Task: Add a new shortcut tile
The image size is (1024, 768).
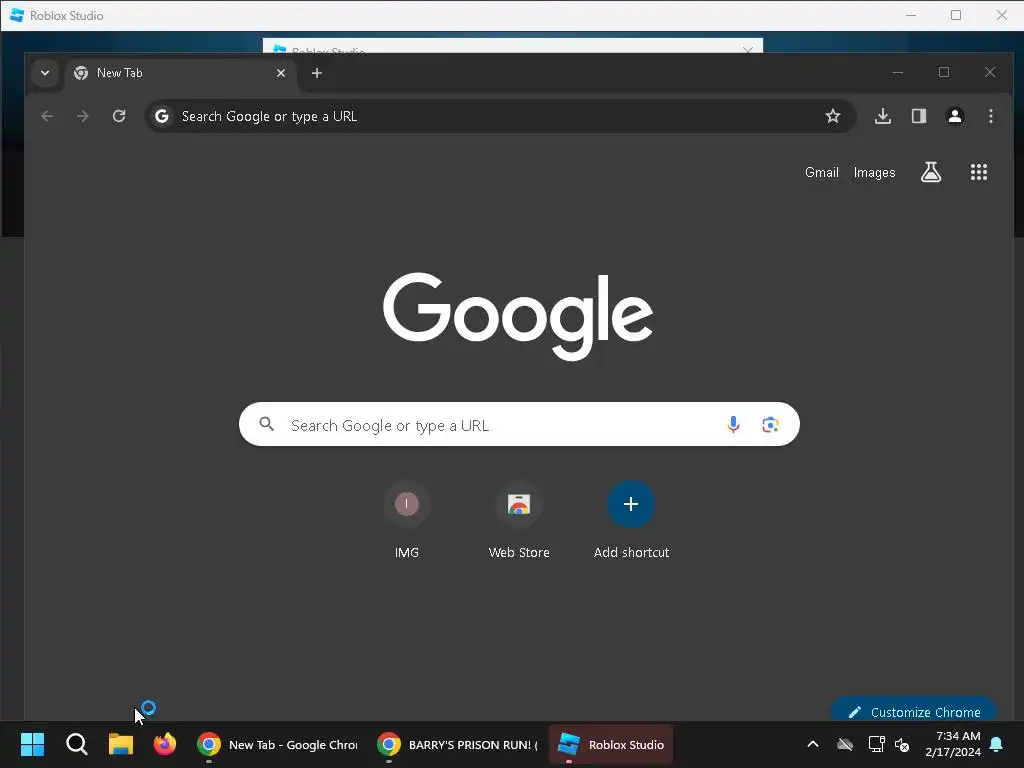Action: point(631,520)
